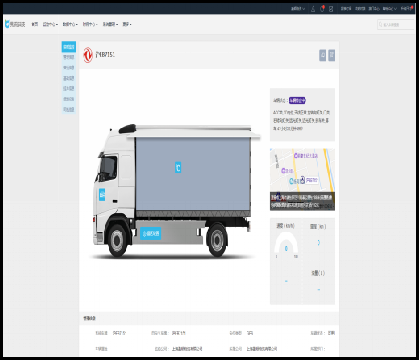Click the user profile icon in top bar
This screenshot has width=420, height=361.
tap(313, 9)
